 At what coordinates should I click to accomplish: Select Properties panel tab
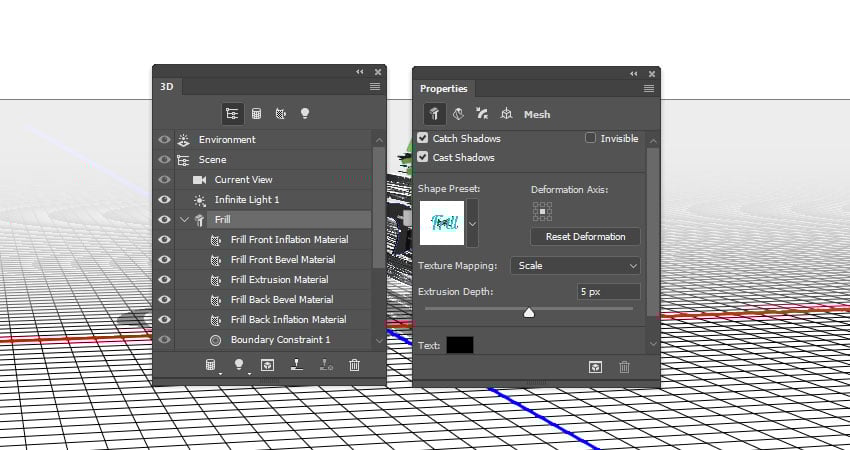click(443, 88)
